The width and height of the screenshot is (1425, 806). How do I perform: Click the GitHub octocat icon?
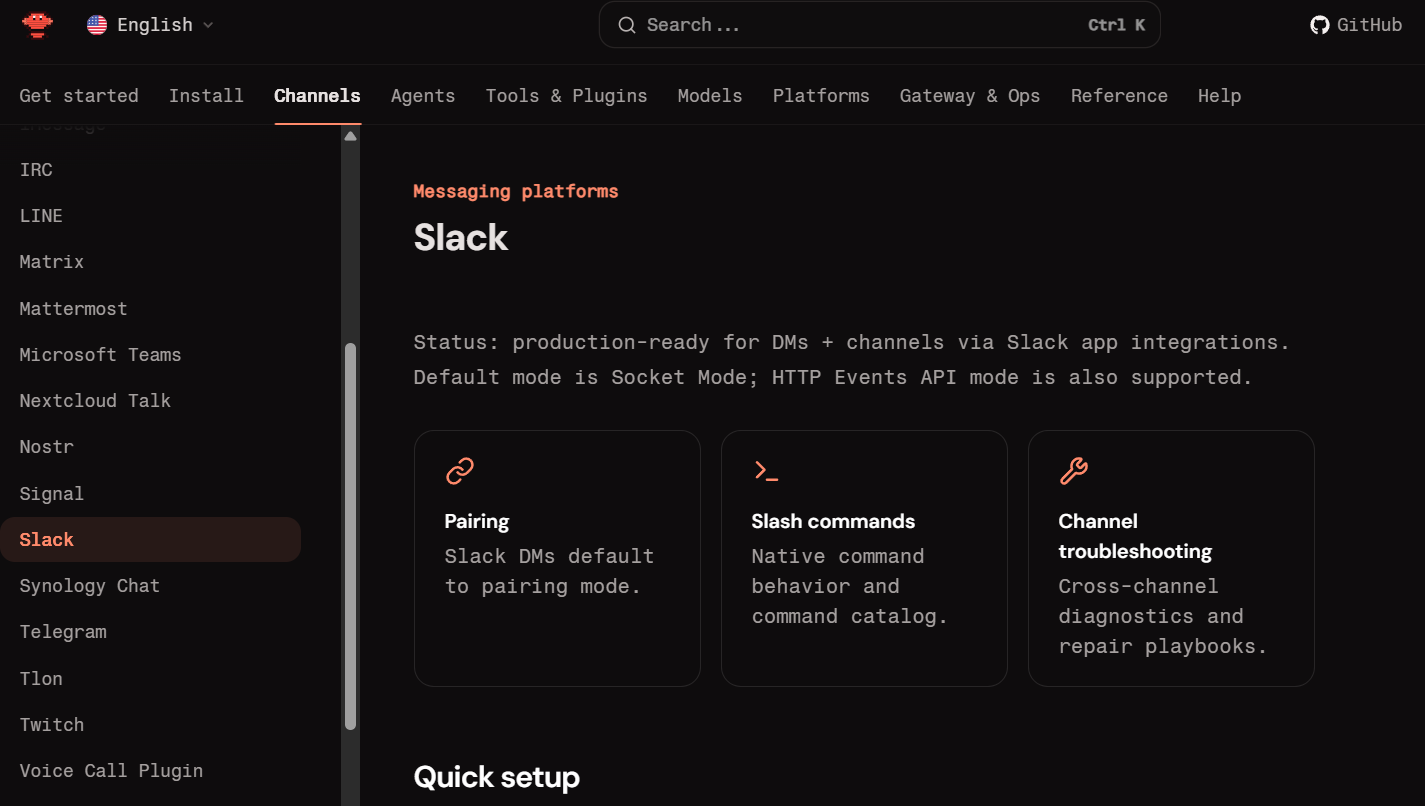point(1320,25)
